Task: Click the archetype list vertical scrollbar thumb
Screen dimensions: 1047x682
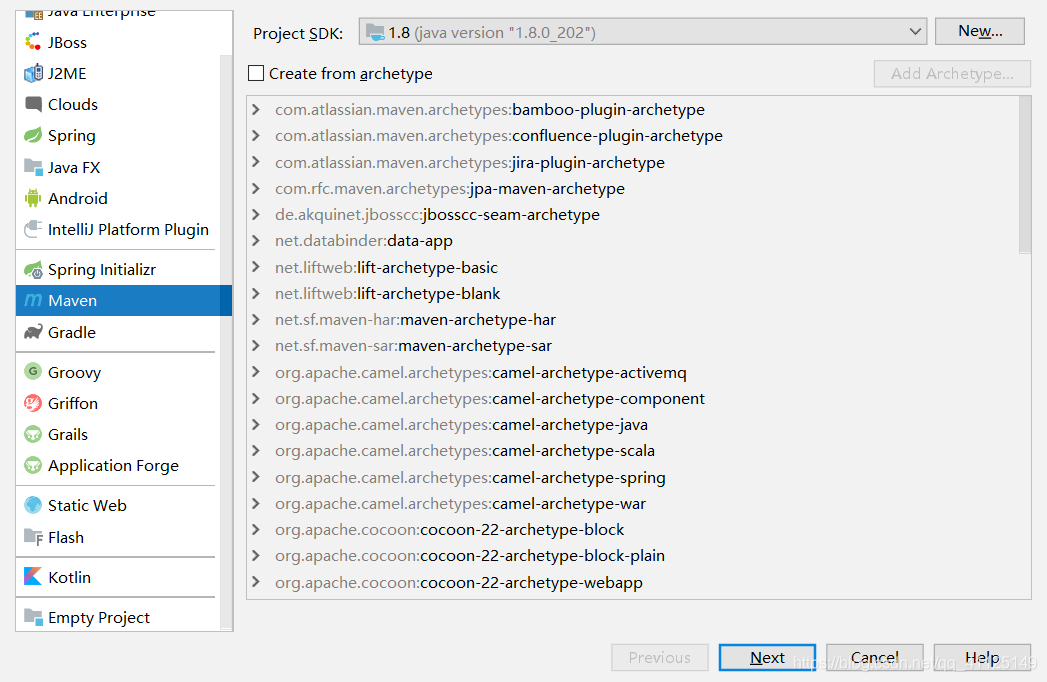Action: click(x=1025, y=175)
